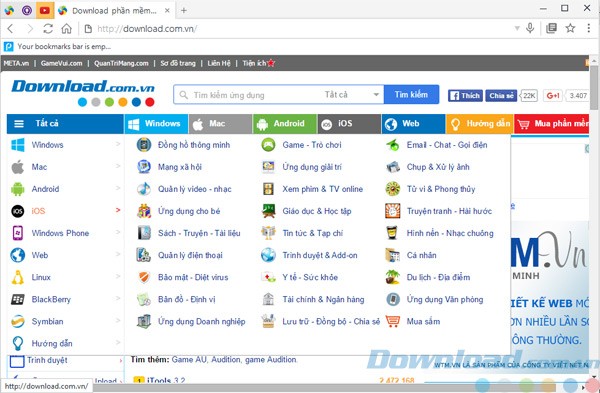The height and width of the screenshot is (393, 600).
Task: Expand the iOS sidebar category arrow
Action: click(118, 210)
